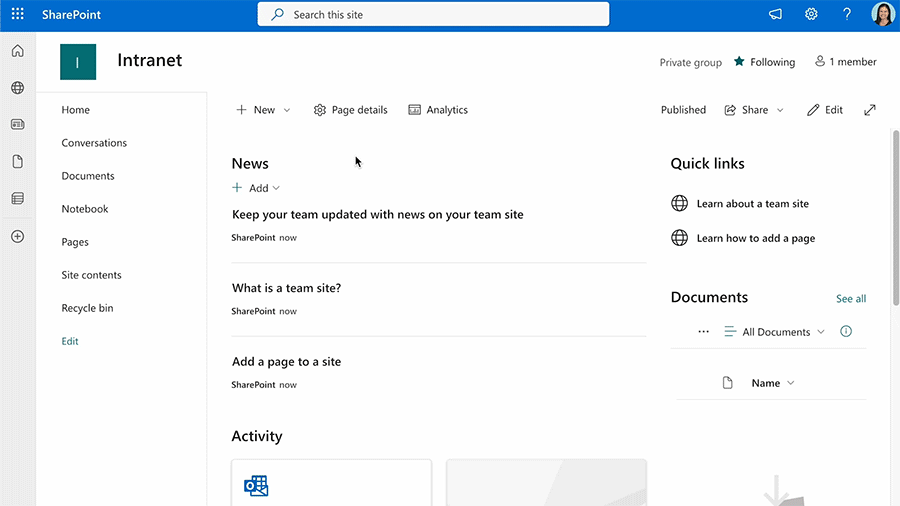900x506 pixels.
Task: Click the Edit page button
Action: pyautogui.click(x=825, y=110)
